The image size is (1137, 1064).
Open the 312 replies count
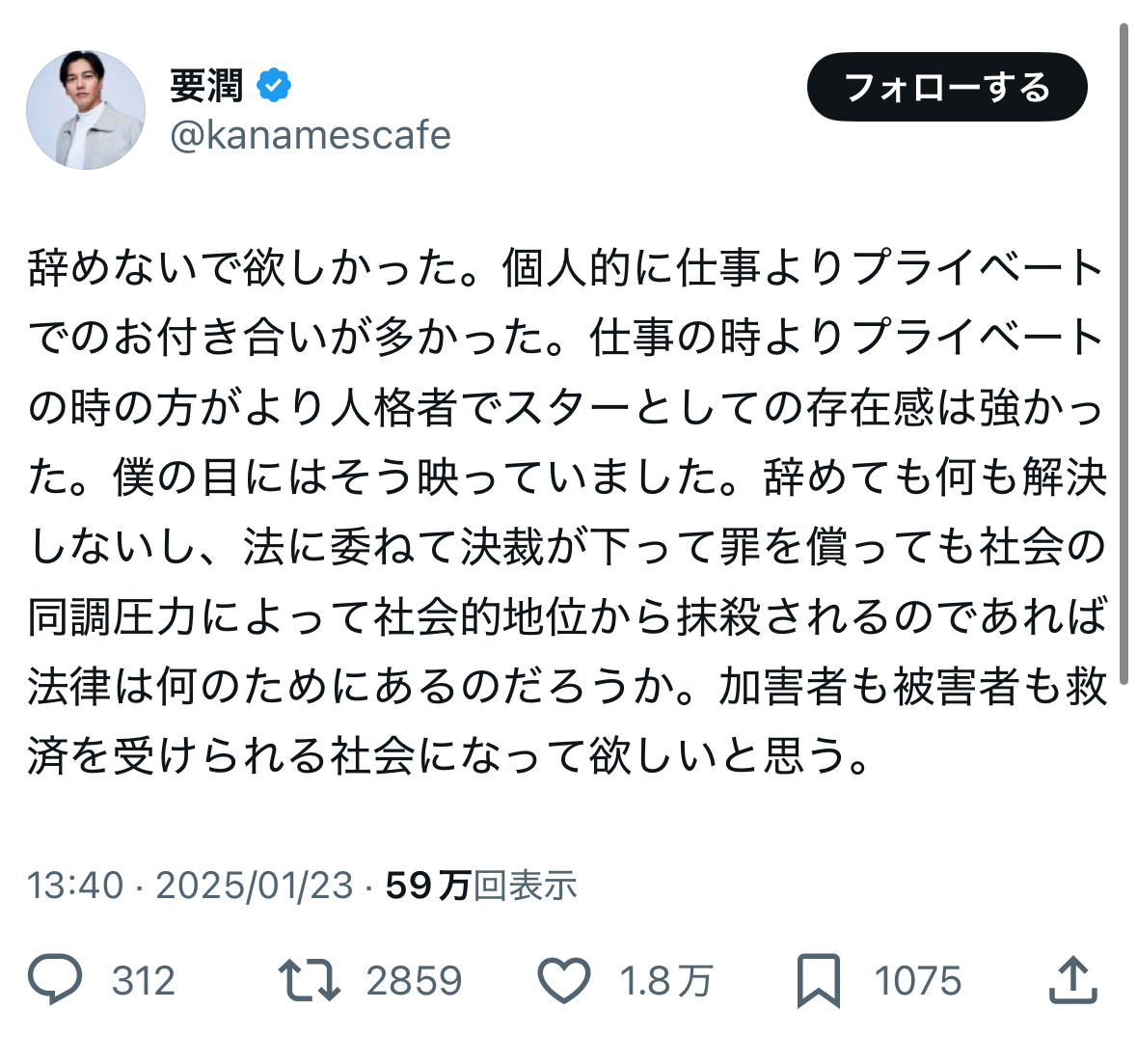(x=144, y=981)
